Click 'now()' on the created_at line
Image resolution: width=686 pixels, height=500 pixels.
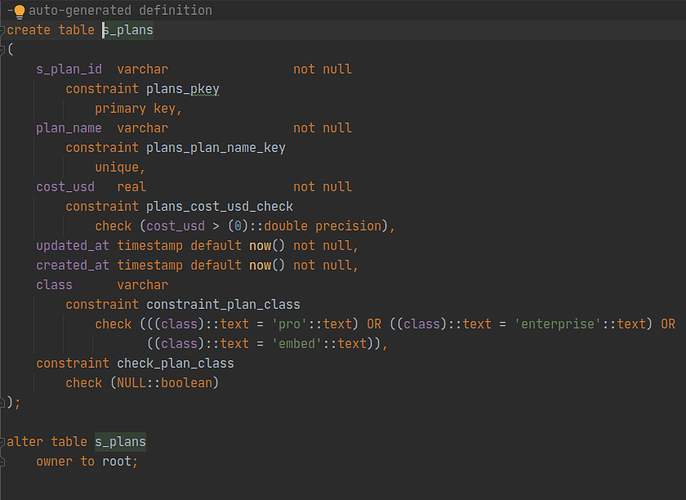coord(267,266)
